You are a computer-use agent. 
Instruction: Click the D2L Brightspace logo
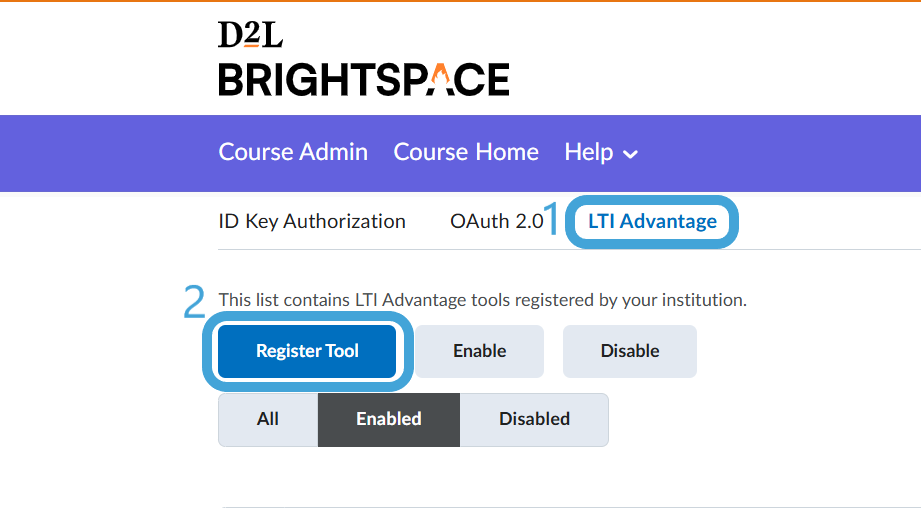click(364, 58)
